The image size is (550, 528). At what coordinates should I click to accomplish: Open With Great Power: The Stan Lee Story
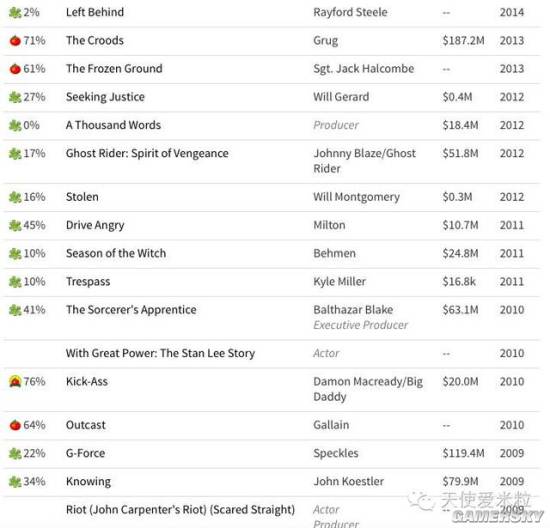click(x=160, y=353)
